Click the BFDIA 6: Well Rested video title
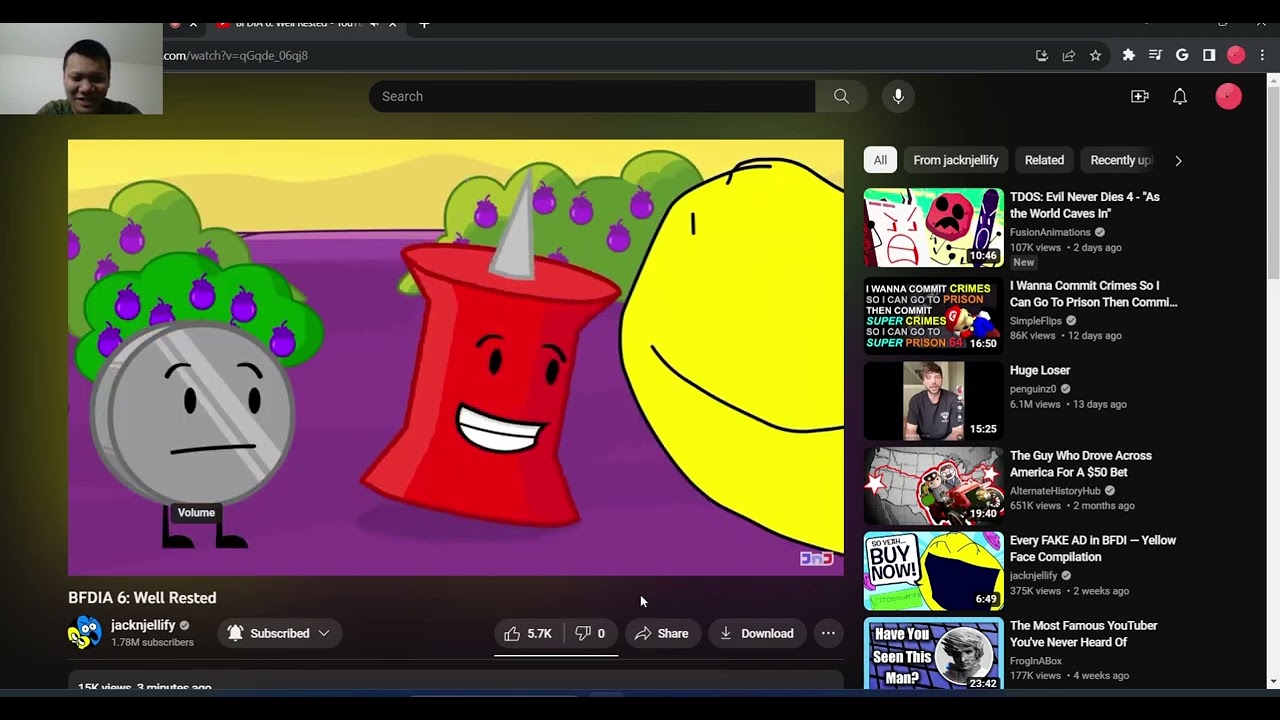This screenshot has height=720, width=1280. [142, 598]
